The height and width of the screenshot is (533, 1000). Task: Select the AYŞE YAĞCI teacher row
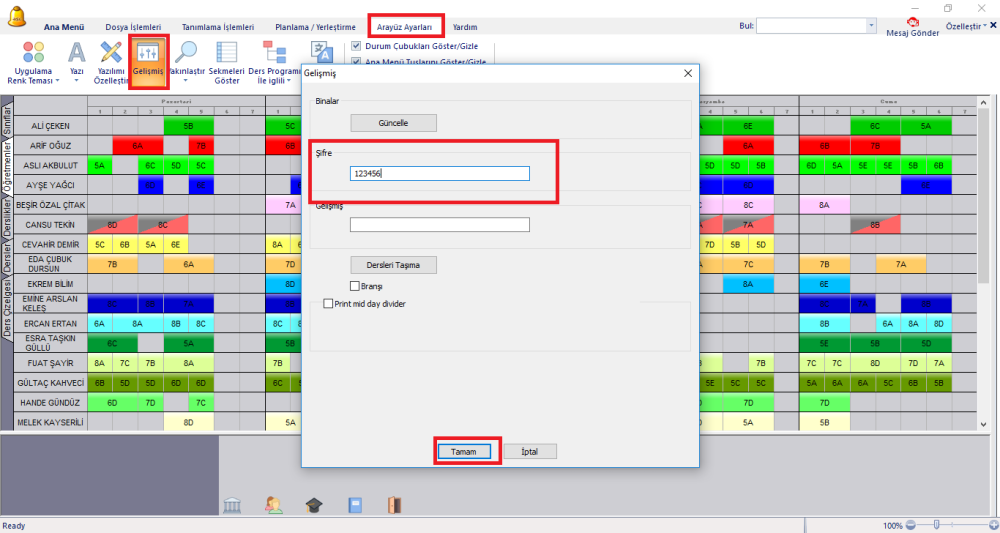50,185
